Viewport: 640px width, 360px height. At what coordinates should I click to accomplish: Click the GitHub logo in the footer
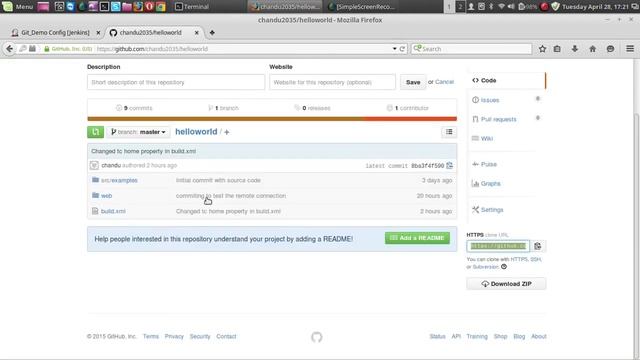click(x=317, y=337)
